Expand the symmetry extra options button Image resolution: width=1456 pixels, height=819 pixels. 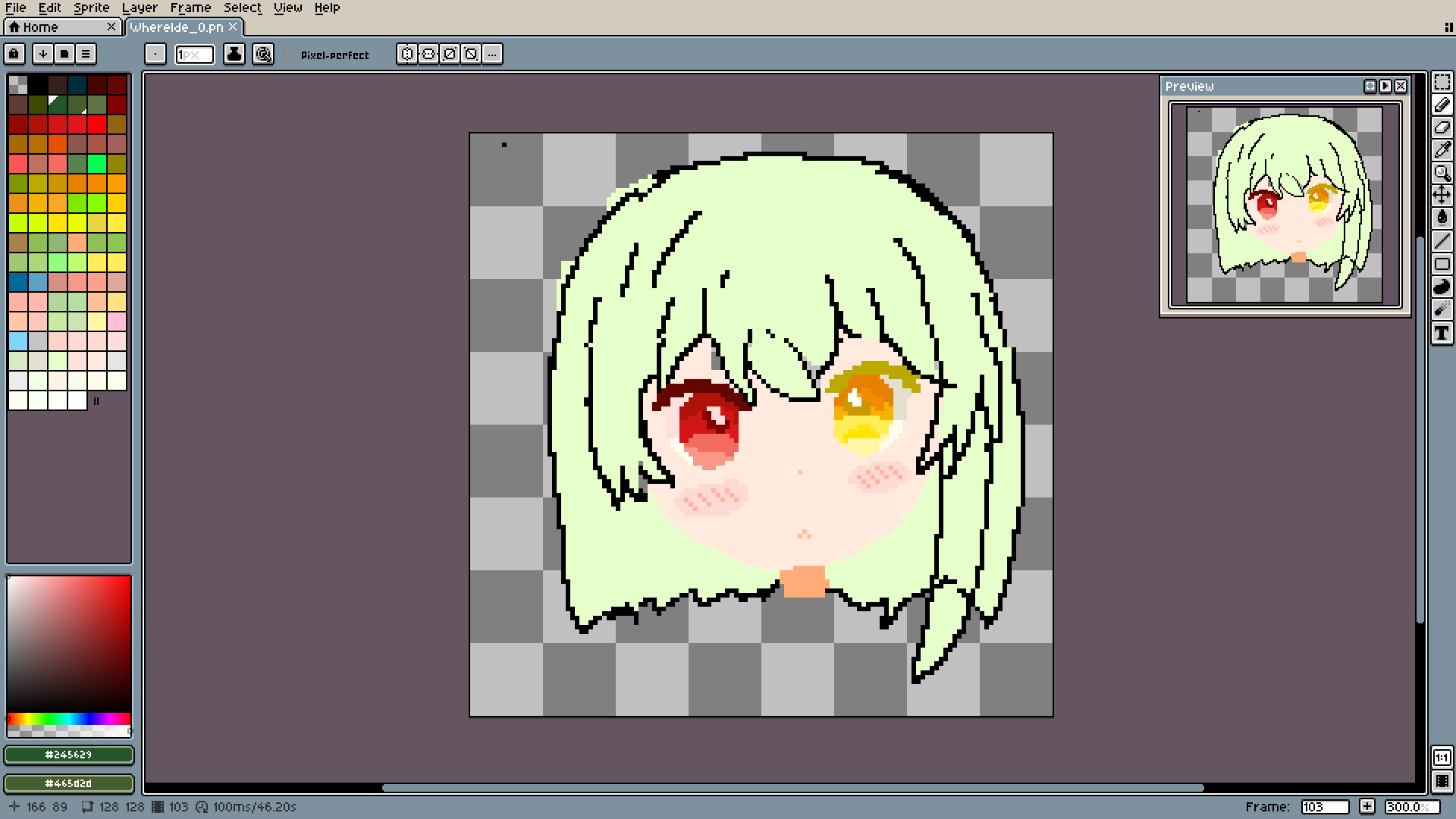492,54
